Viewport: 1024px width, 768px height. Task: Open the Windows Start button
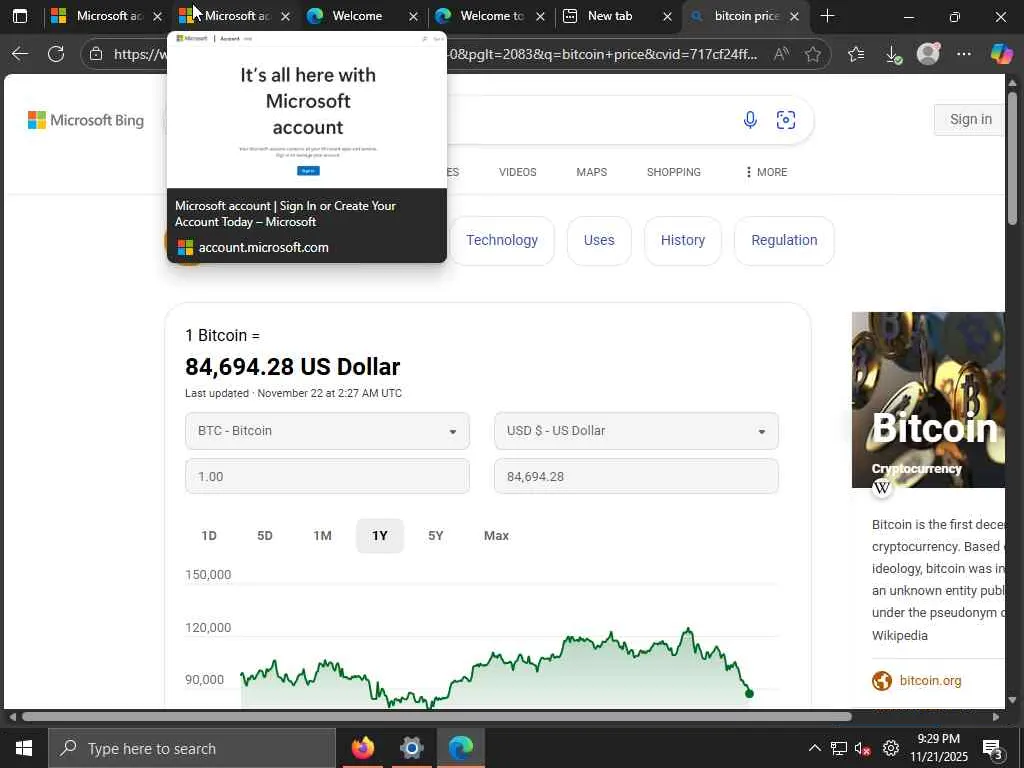[x=24, y=748]
